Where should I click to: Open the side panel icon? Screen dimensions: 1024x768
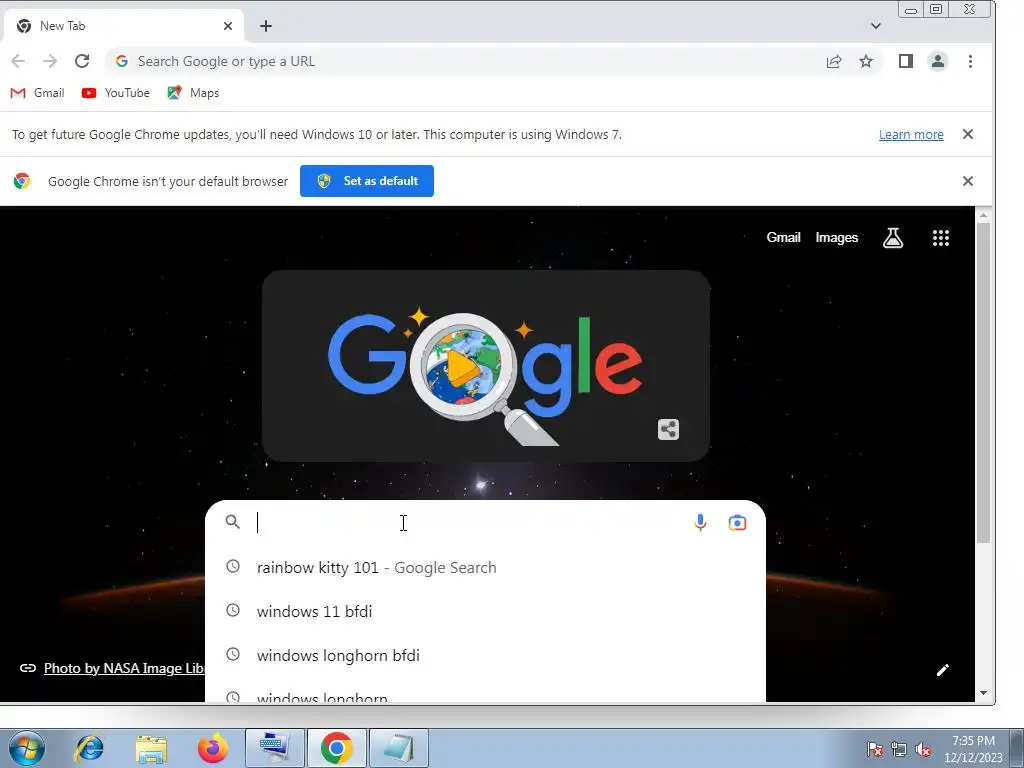[x=906, y=61]
